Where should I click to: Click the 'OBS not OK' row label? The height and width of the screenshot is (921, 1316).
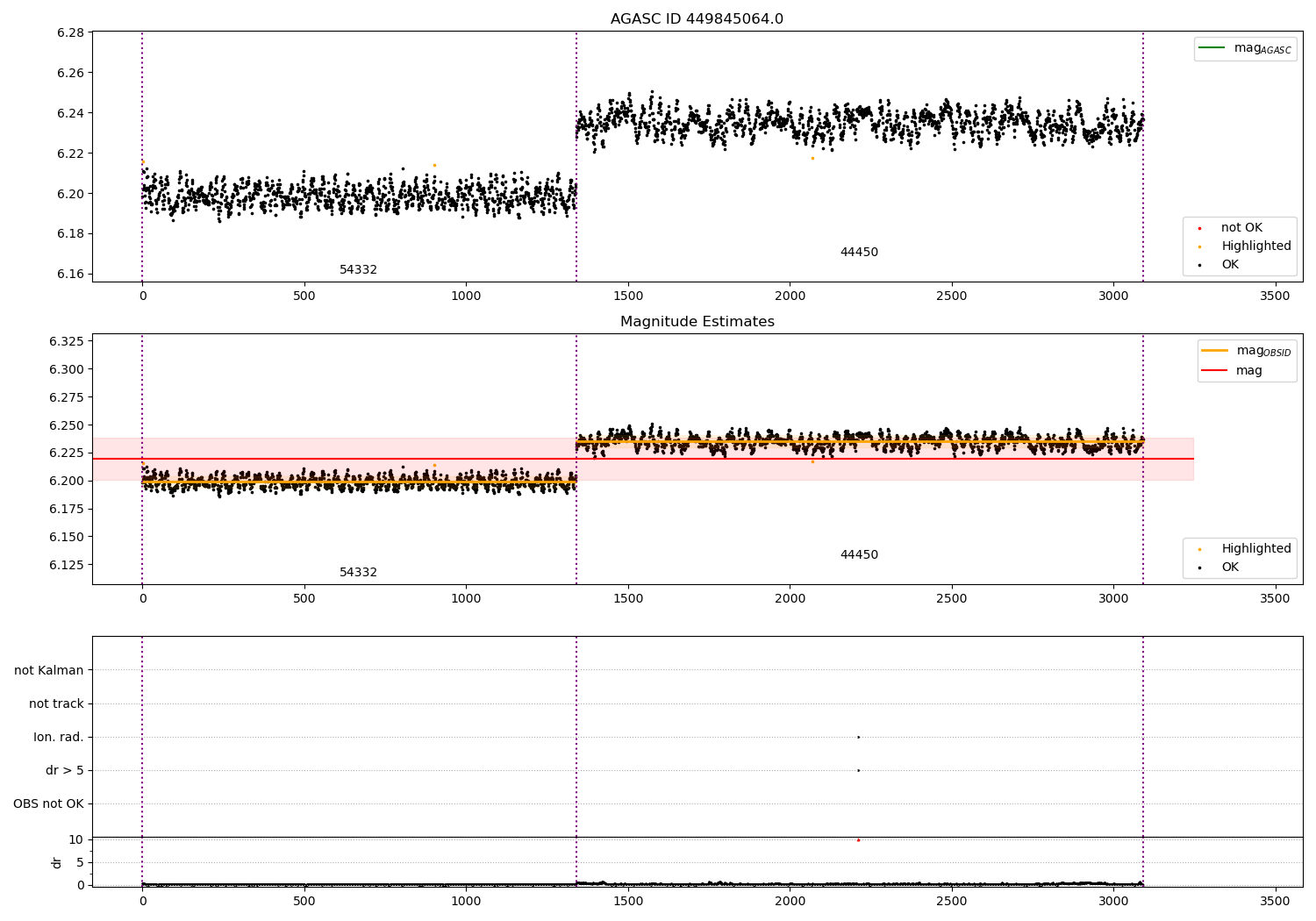(x=48, y=804)
